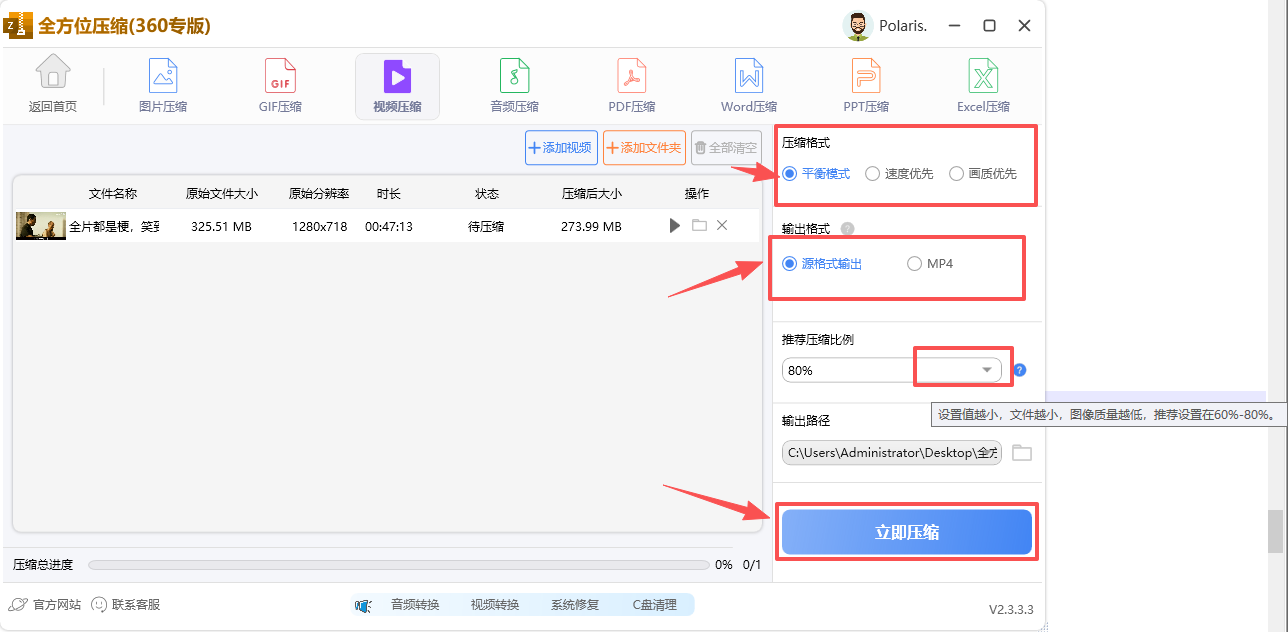Open the PDF压缩 tool
The width and height of the screenshot is (1288, 632).
[631, 85]
